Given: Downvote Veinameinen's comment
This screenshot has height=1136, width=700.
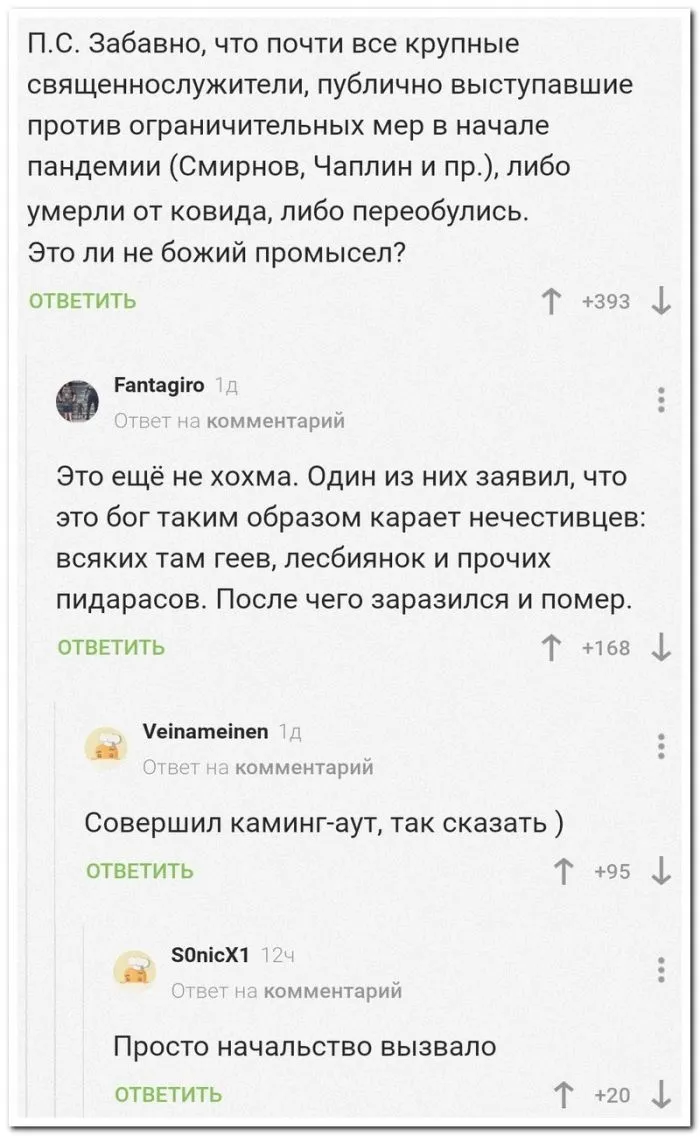Looking at the screenshot, I should click(660, 872).
